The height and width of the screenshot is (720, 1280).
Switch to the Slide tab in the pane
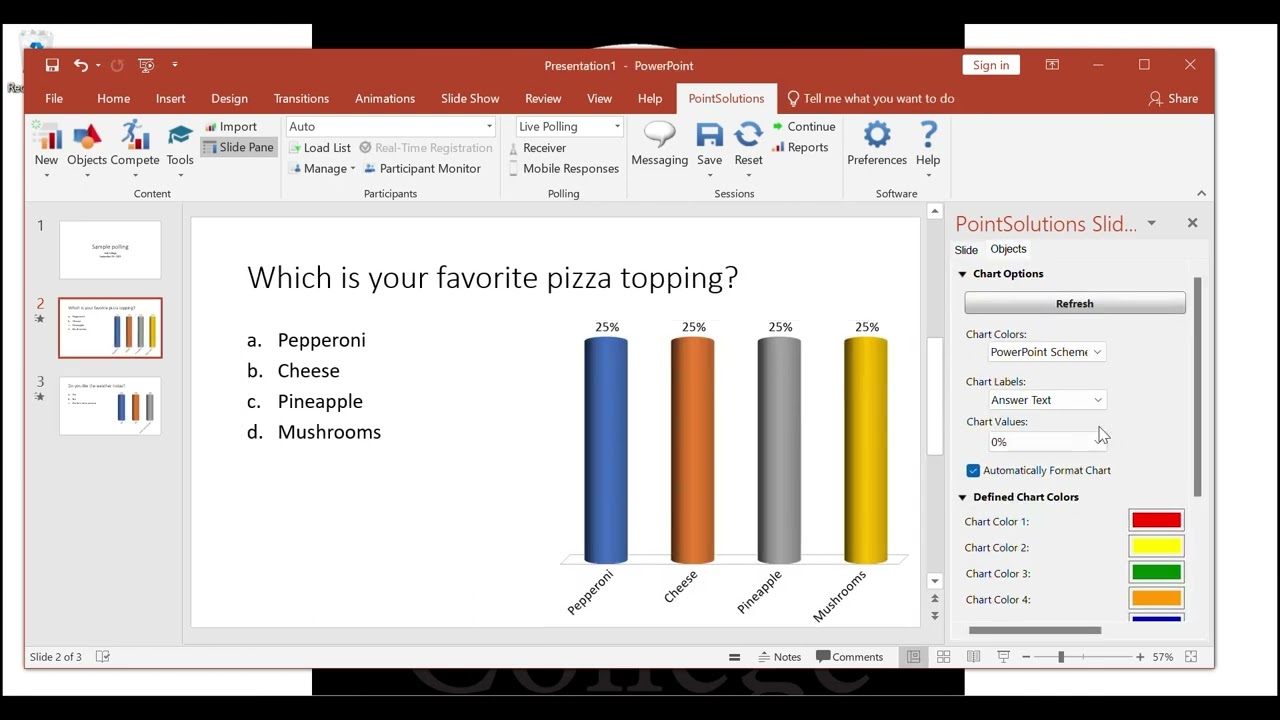(x=966, y=250)
